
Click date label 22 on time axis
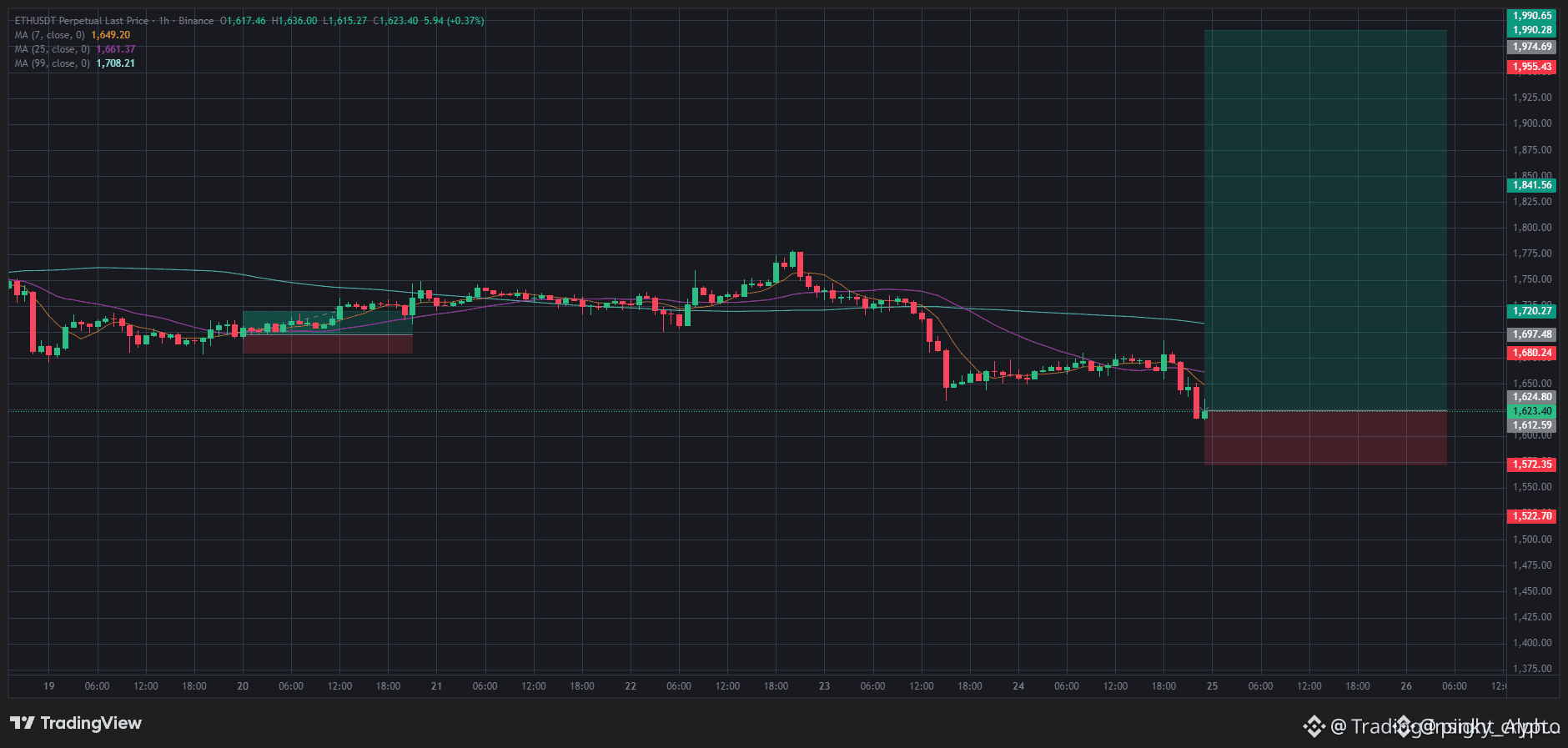[x=631, y=686]
